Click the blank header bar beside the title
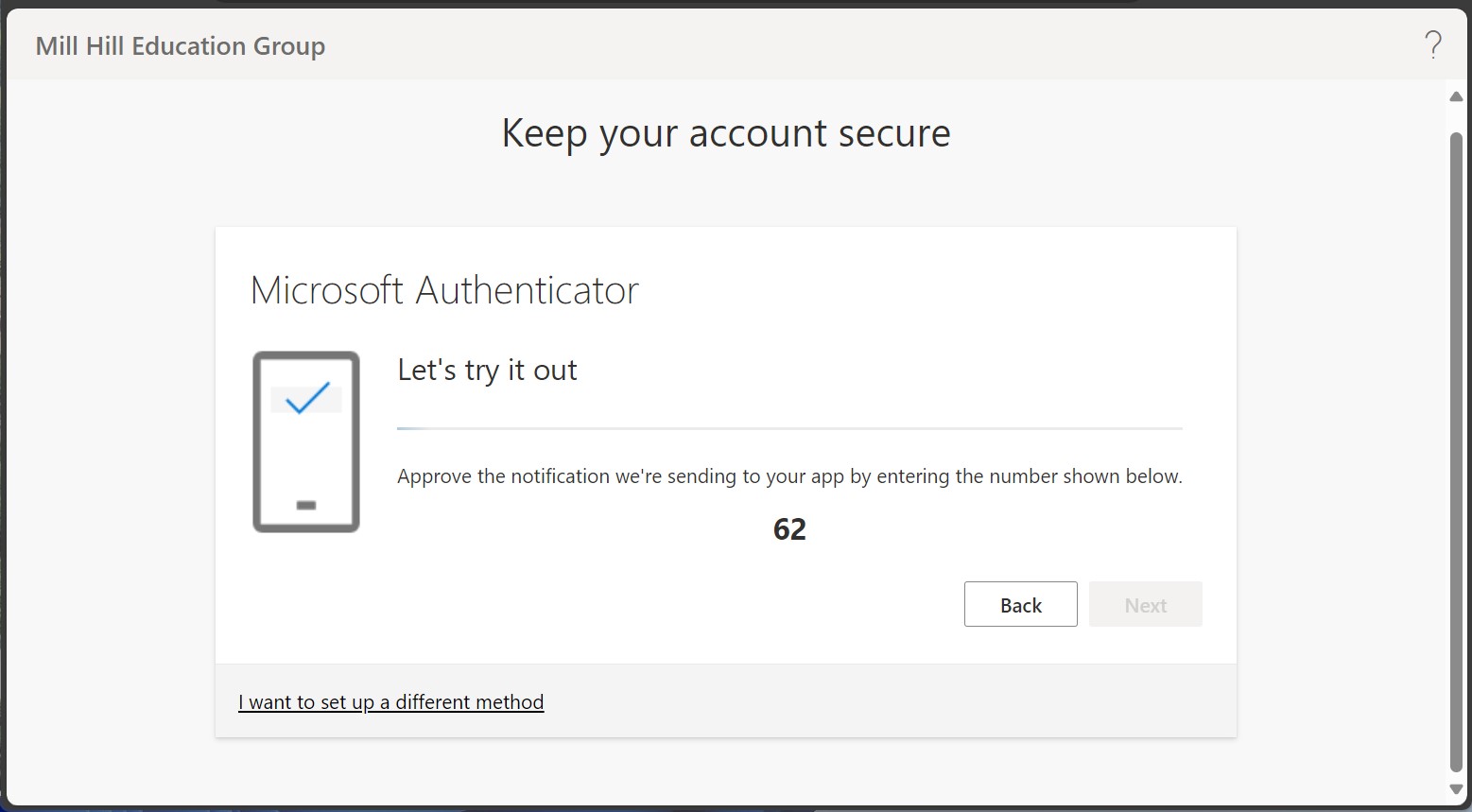Viewport: 1472px width, 812px height. [x=870, y=45]
